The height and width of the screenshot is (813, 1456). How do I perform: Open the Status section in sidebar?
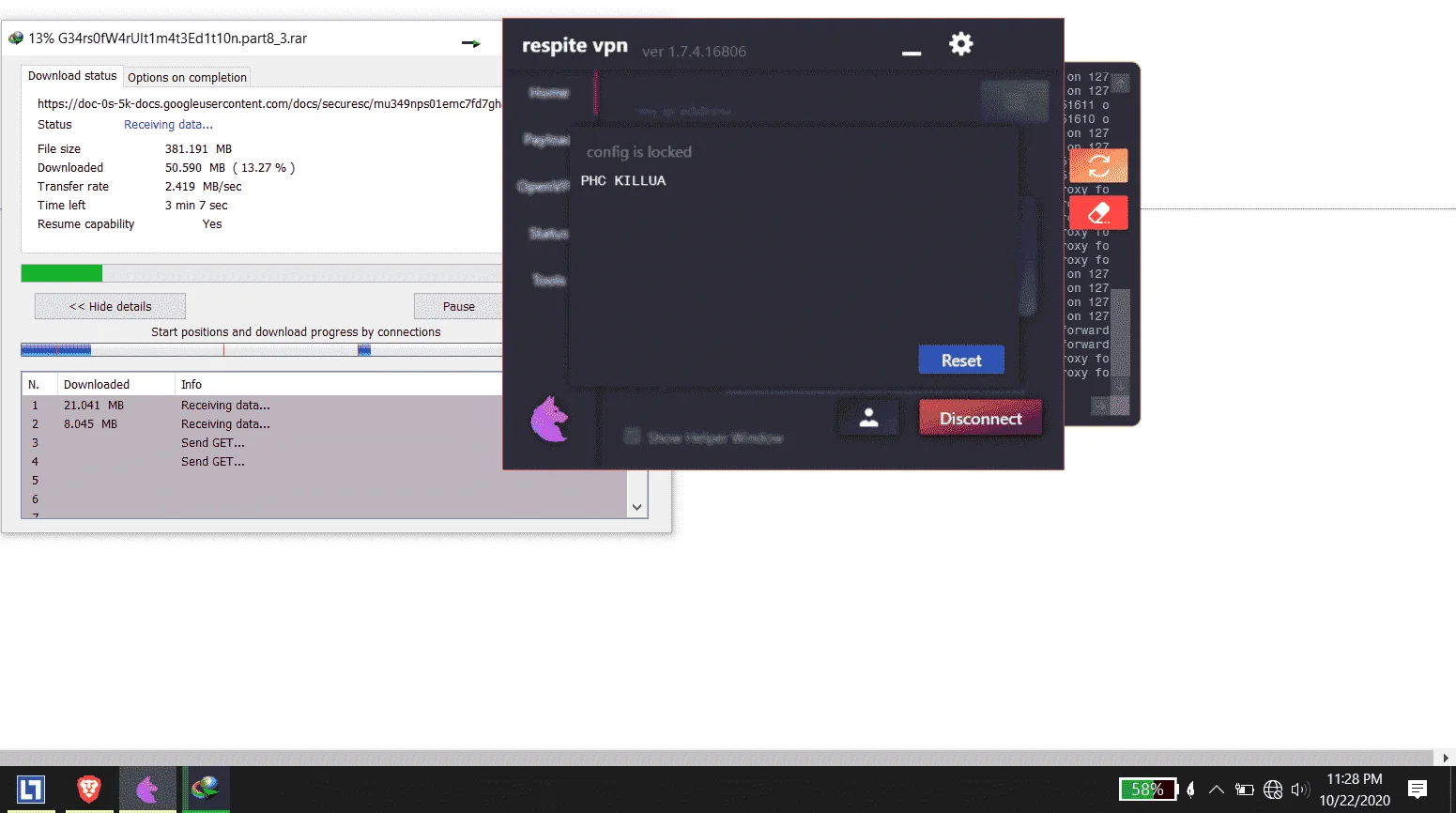[x=549, y=233]
